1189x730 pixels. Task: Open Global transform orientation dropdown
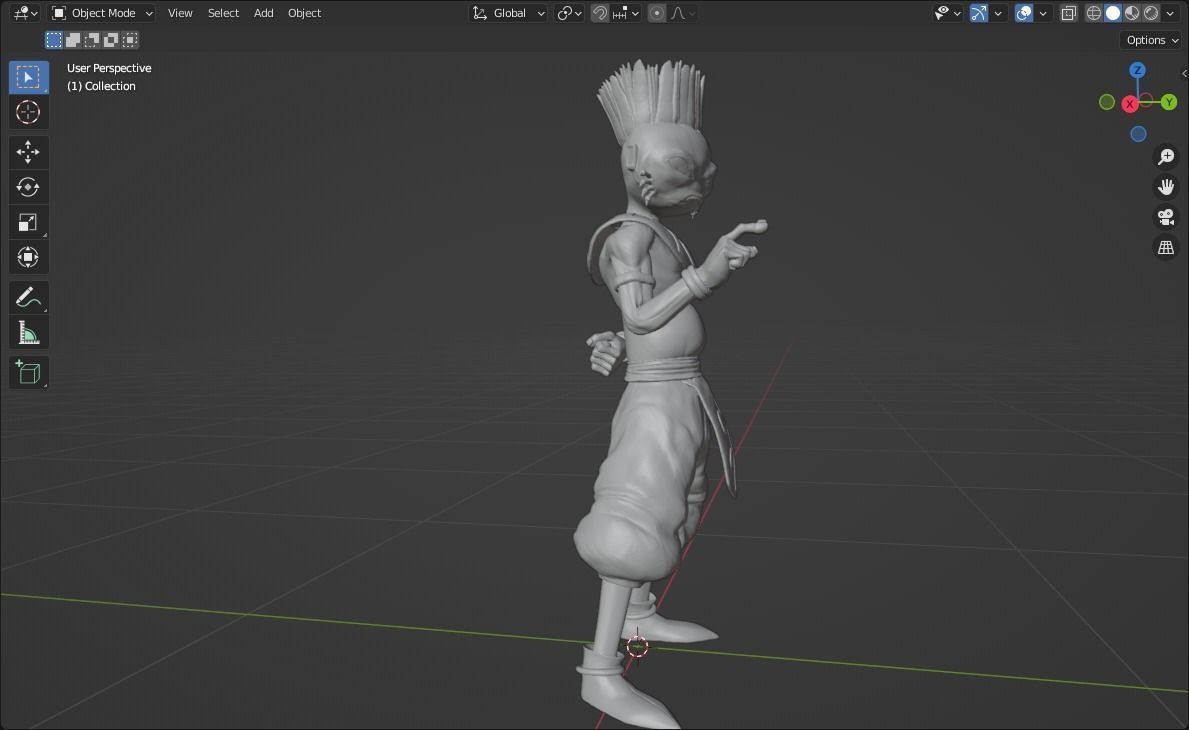tap(507, 13)
